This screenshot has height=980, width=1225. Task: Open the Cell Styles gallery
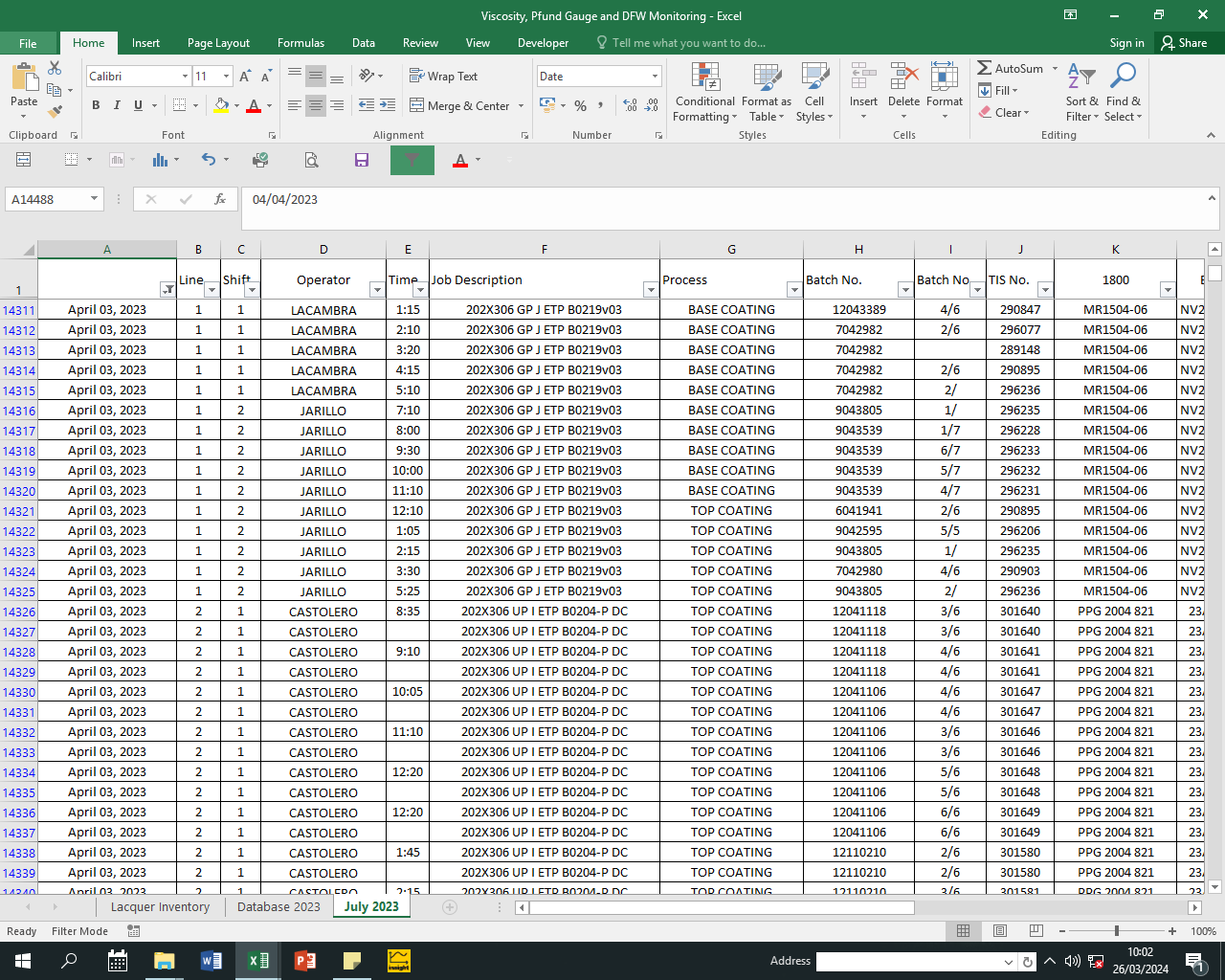pos(814,93)
